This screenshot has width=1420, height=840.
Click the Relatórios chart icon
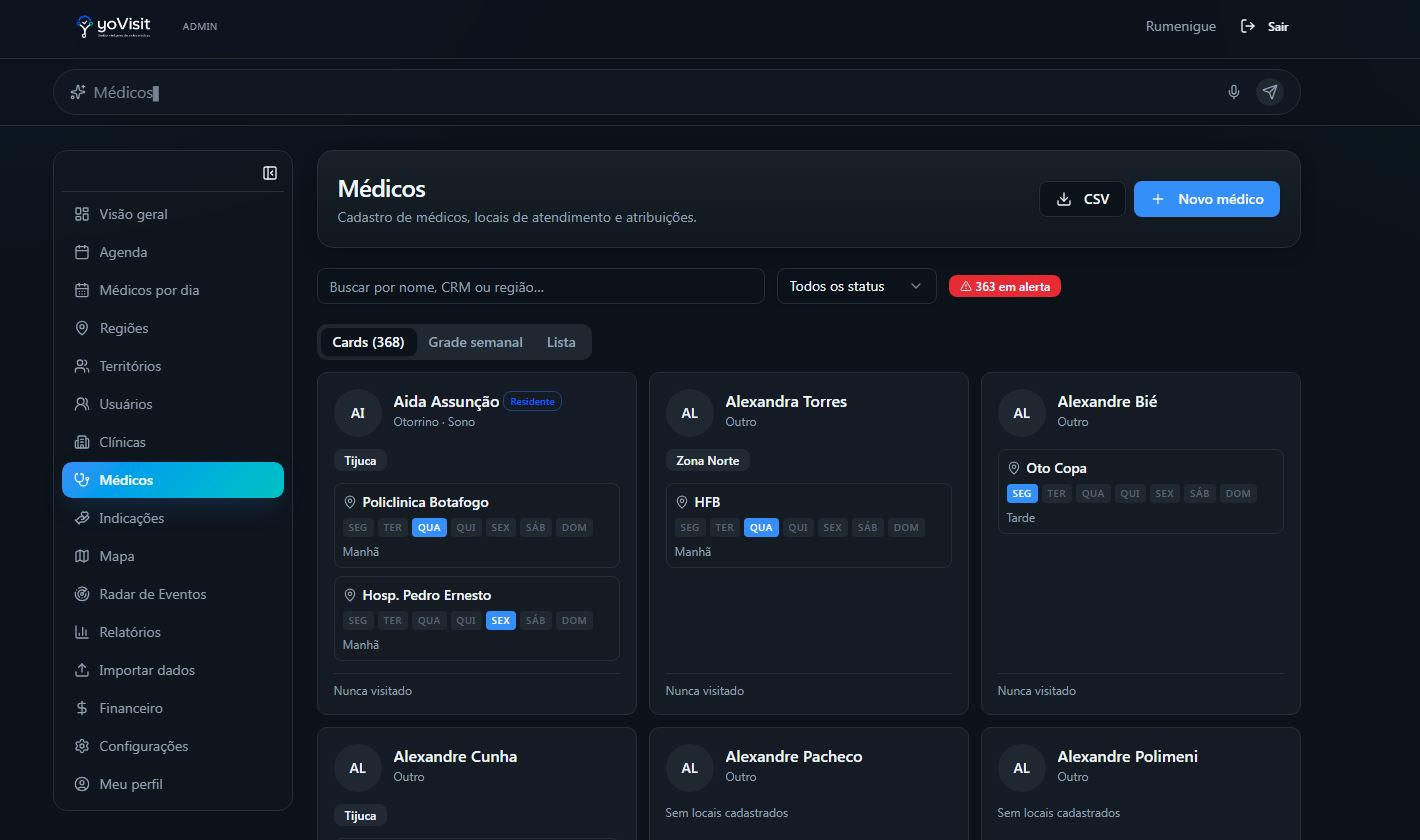click(x=82, y=632)
